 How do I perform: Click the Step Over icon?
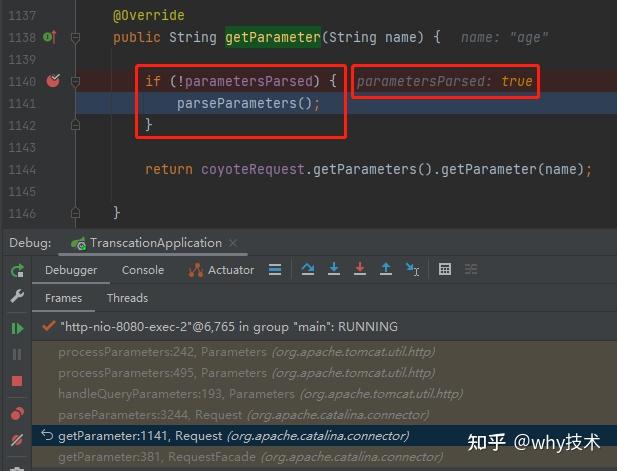308,269
